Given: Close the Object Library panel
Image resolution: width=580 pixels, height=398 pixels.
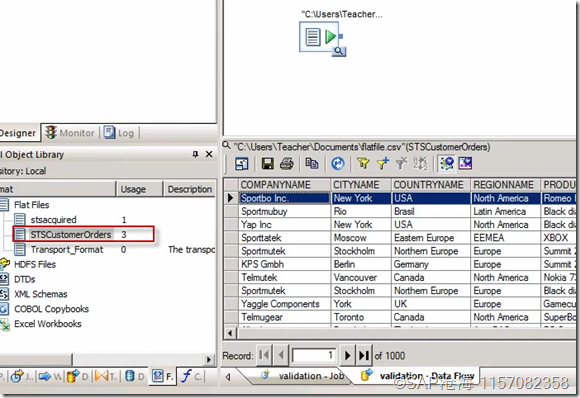Looking at the screenshot, I should point(209,154).
